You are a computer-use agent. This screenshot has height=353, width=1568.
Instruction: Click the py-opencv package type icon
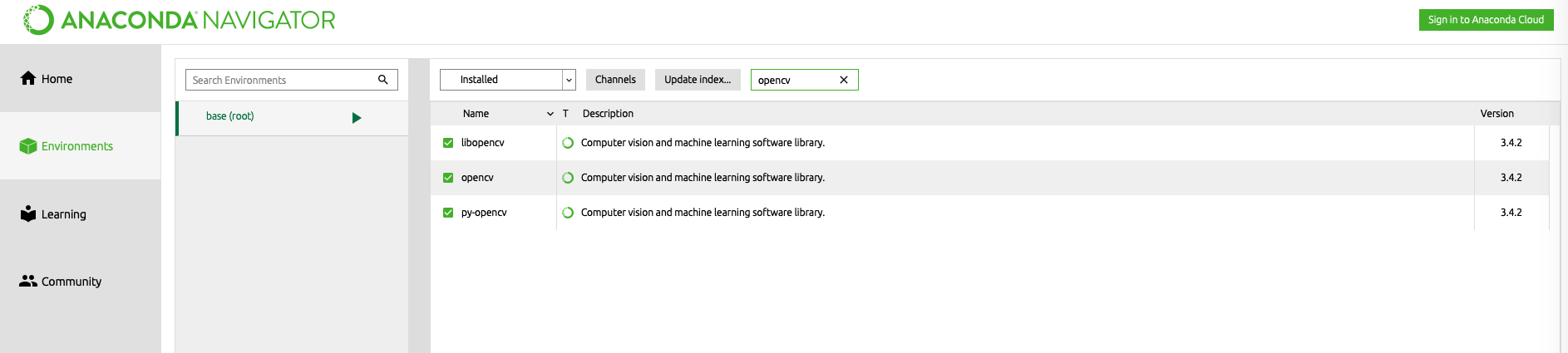[568, 213]
